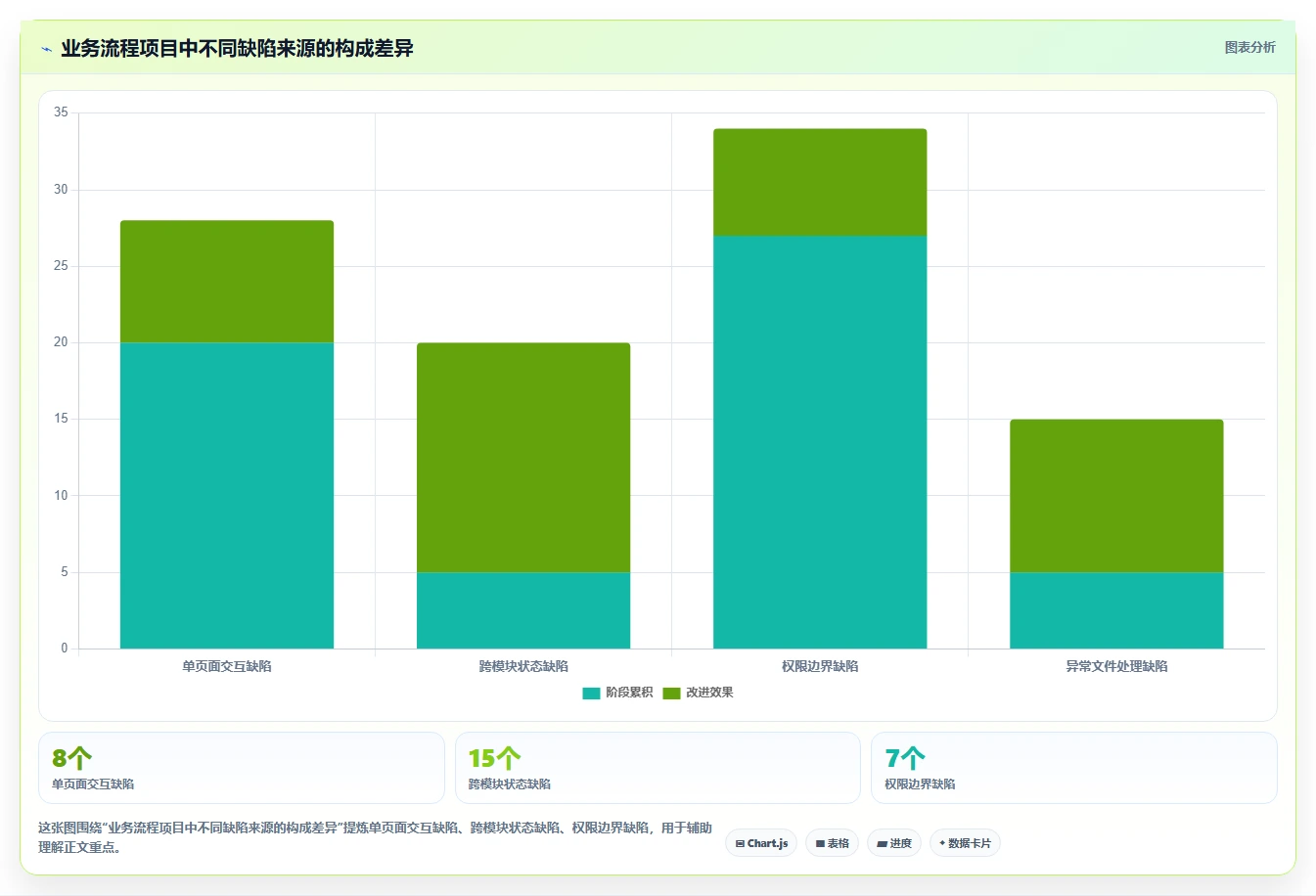Select the 进度 tag chip
This screenshot has height=896, width=1316.
(x=894, y=843)
